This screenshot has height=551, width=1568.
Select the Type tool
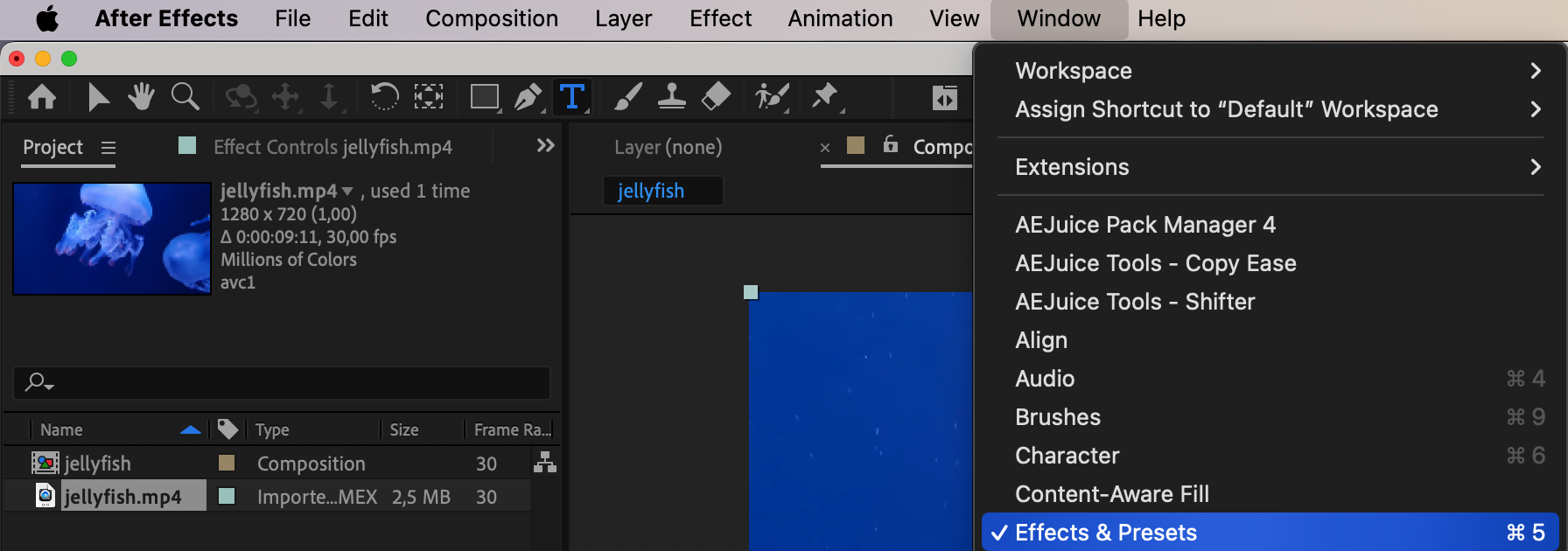(x=572, y=96)
